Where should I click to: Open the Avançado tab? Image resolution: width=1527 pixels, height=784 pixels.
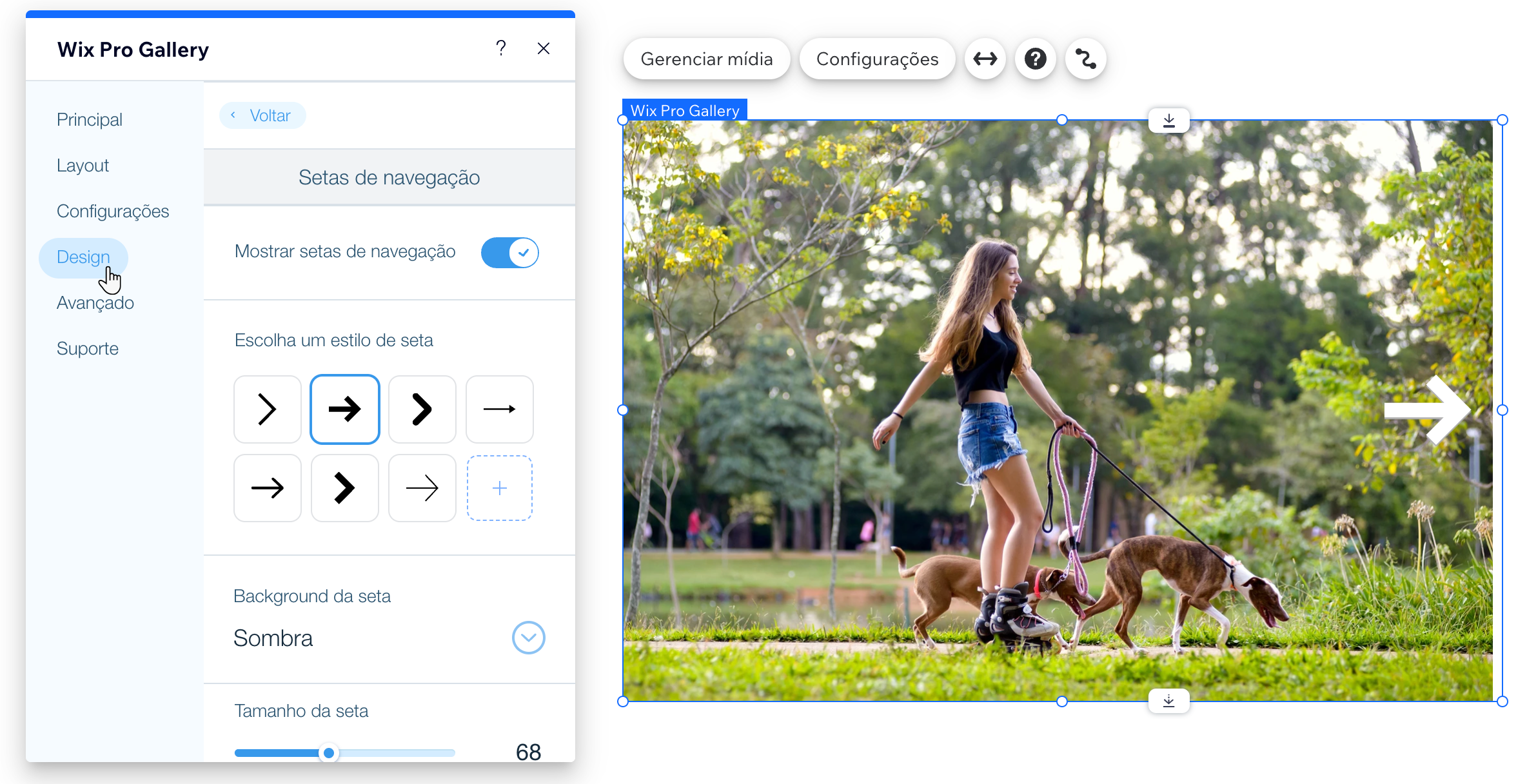(x=95, y=302)
